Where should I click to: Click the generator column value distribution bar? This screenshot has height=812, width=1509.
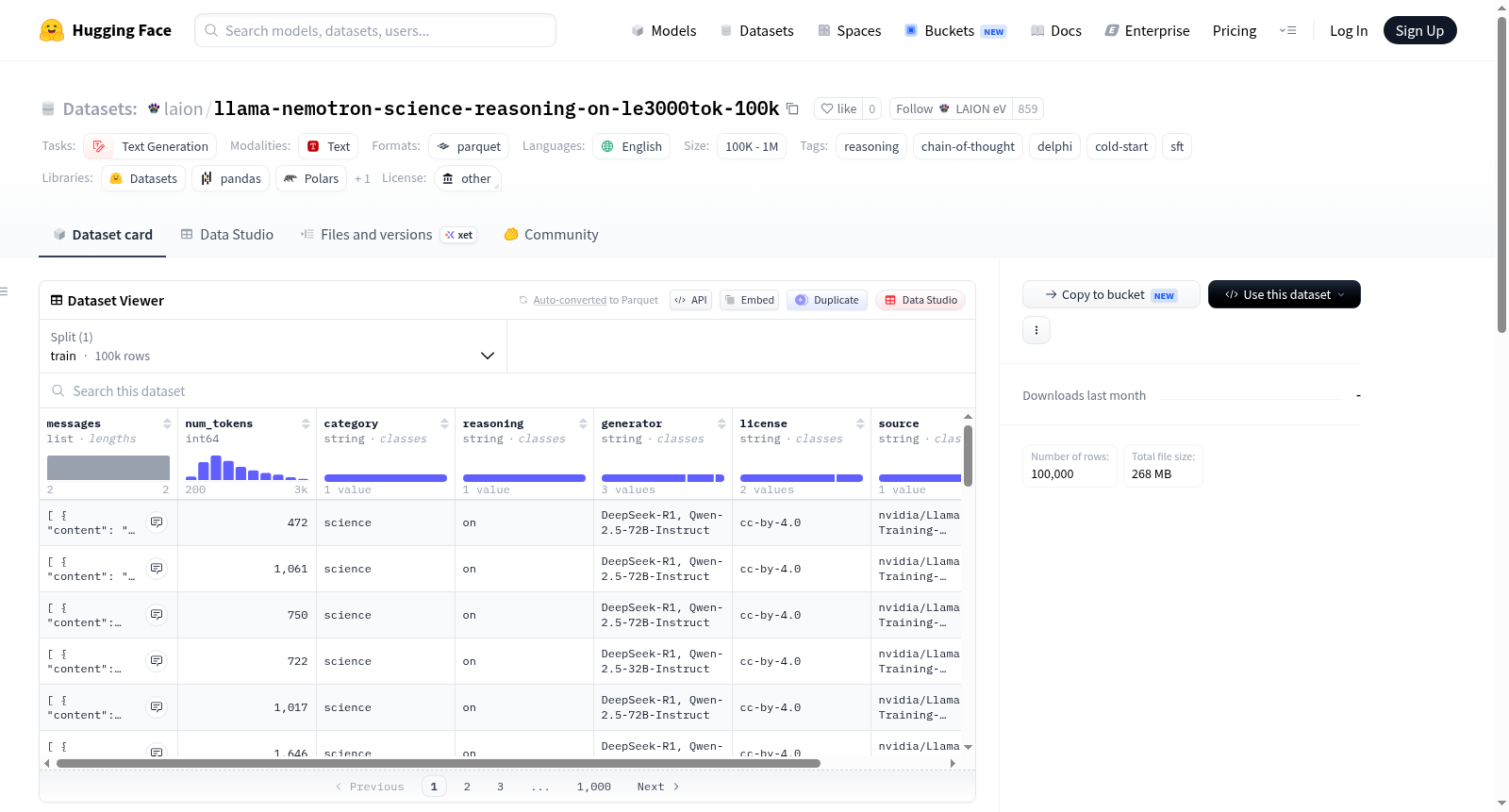point(663,478)
